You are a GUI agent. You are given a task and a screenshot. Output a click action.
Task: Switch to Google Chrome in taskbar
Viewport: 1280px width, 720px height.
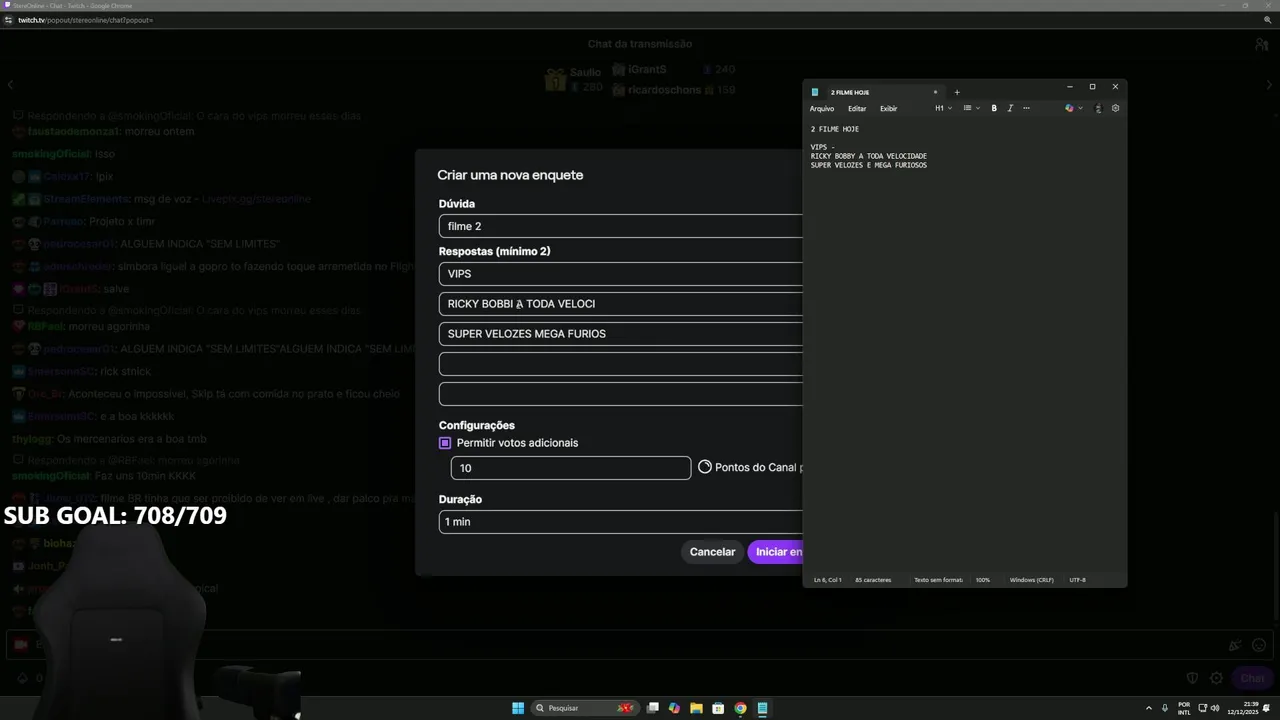740,708
